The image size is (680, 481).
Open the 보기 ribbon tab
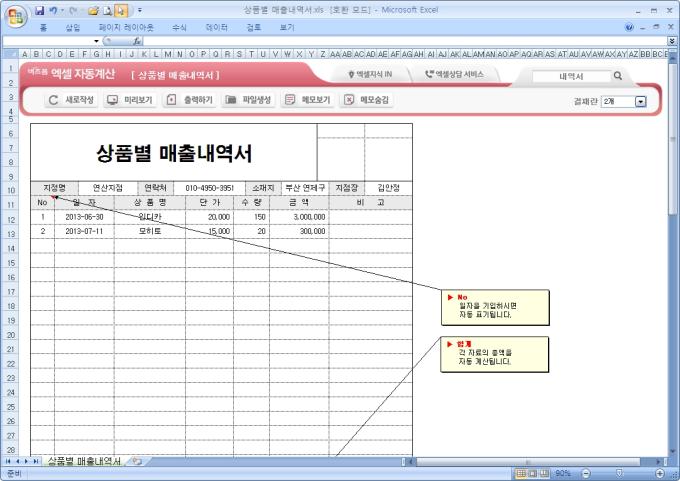[287, 27]
